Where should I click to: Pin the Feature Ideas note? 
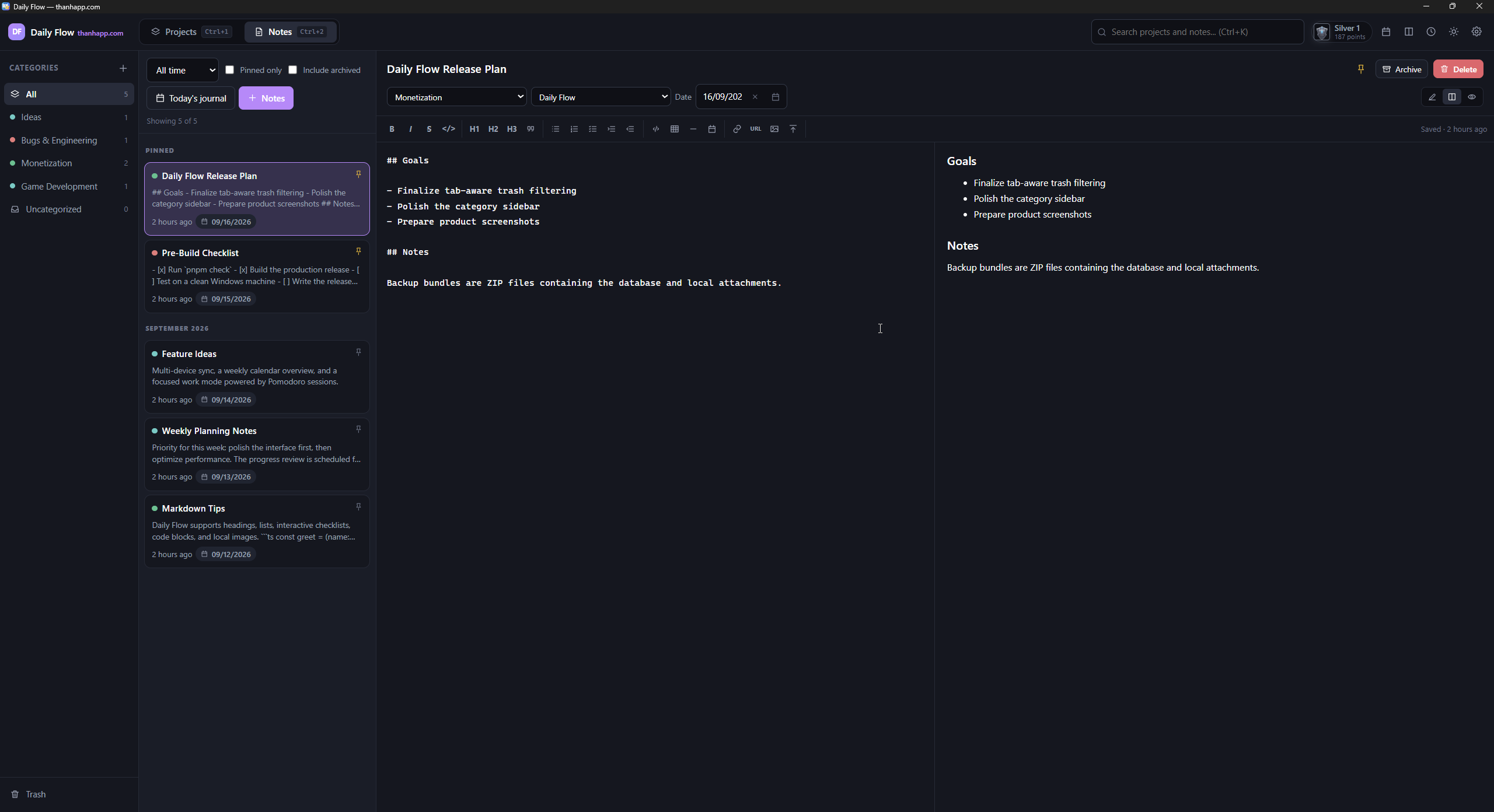(358, 352)
